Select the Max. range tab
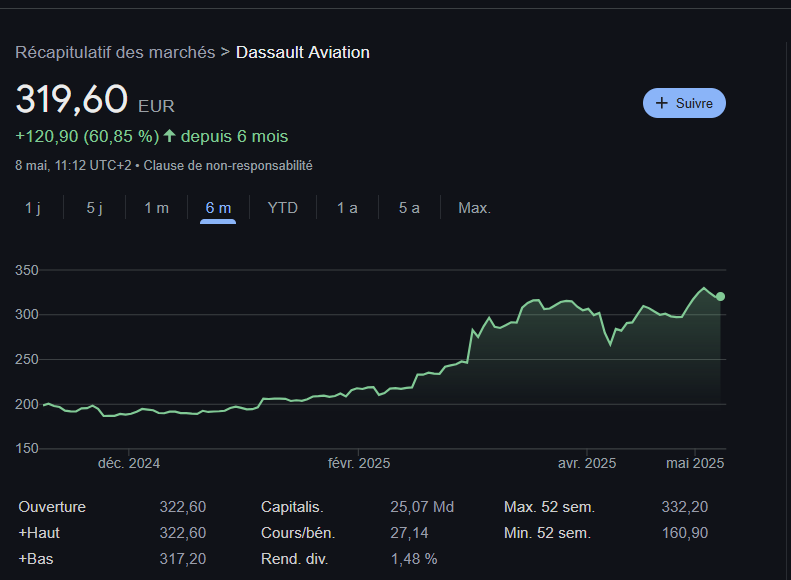 coord(474,208)
